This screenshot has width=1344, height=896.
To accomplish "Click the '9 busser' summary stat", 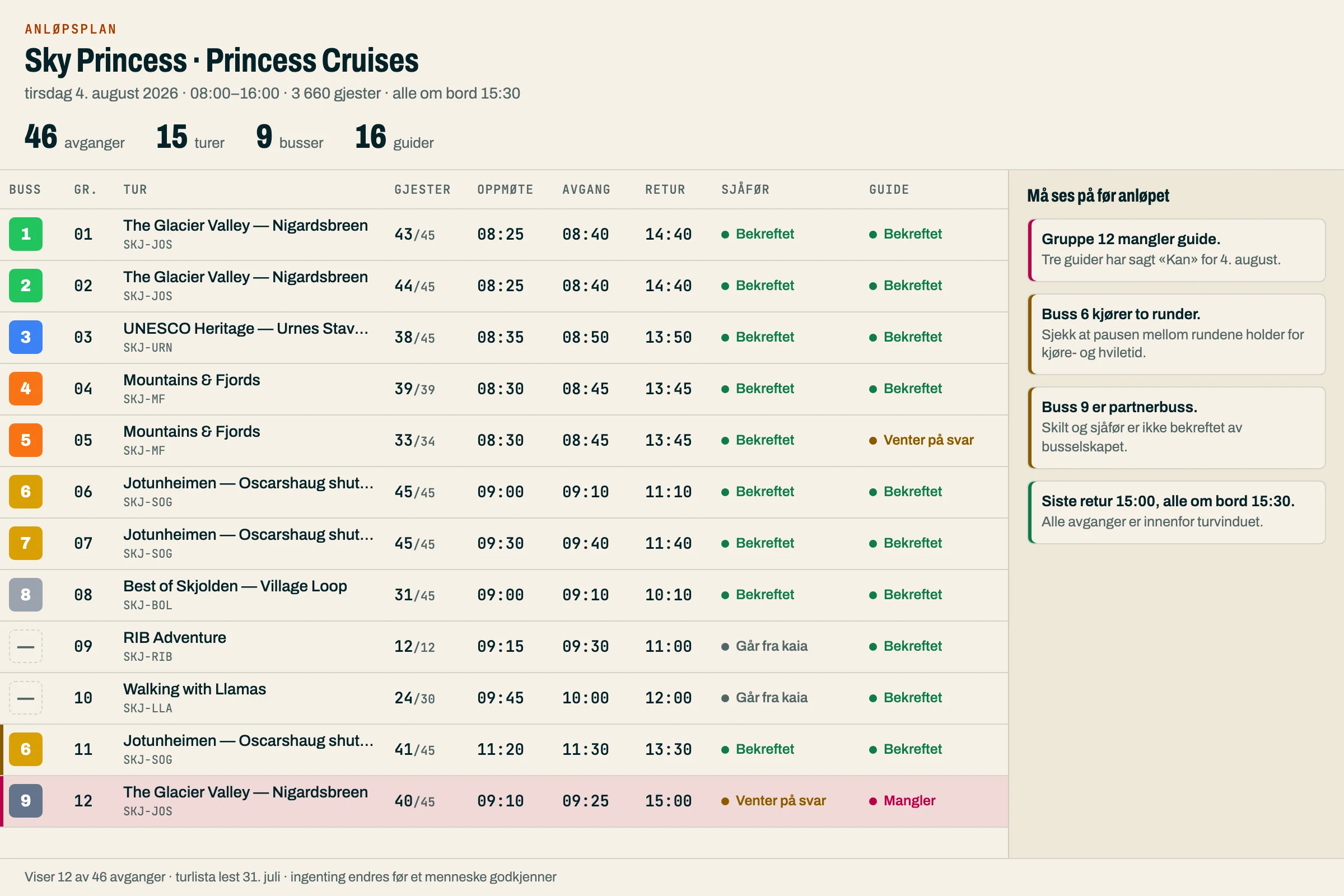I will [x=290, y=137].
